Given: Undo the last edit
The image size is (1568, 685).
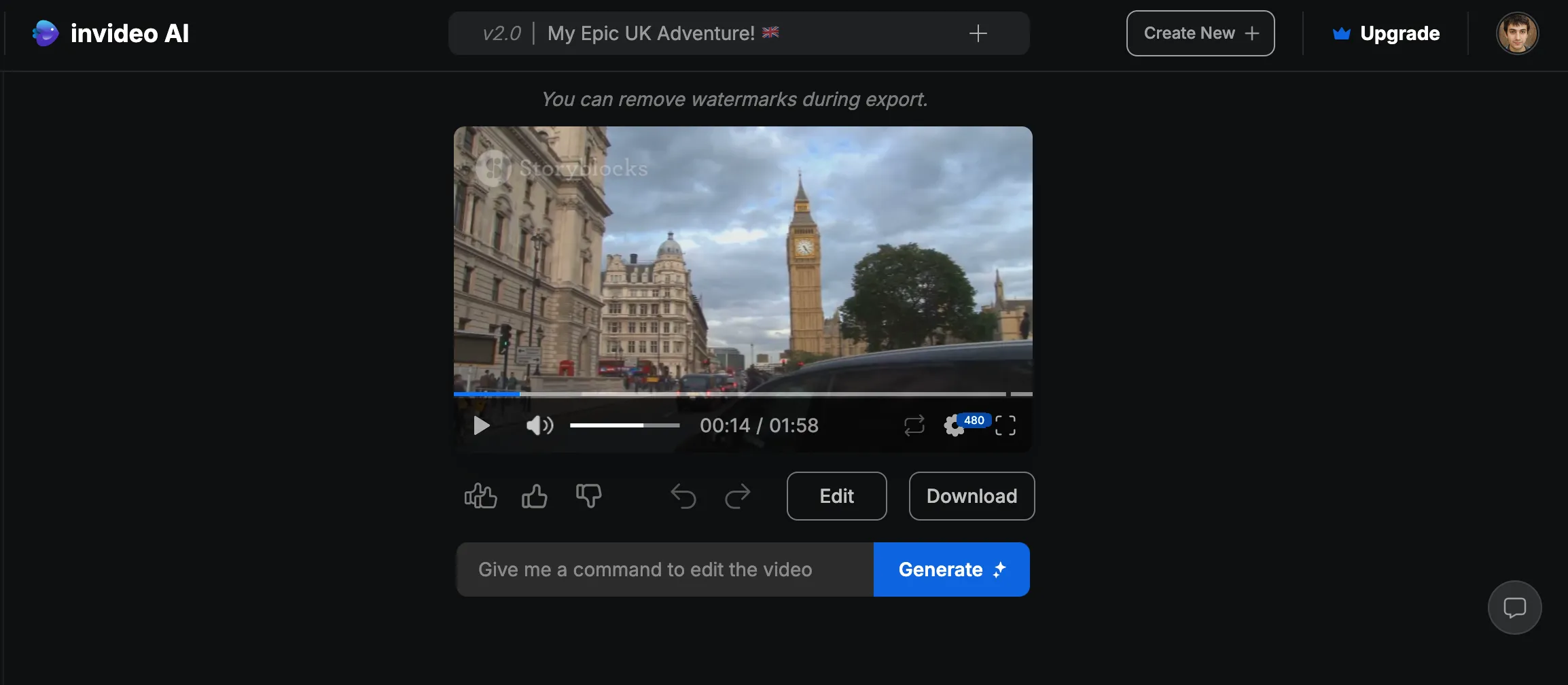Looking at the screenshot, I should coord(683,496).
